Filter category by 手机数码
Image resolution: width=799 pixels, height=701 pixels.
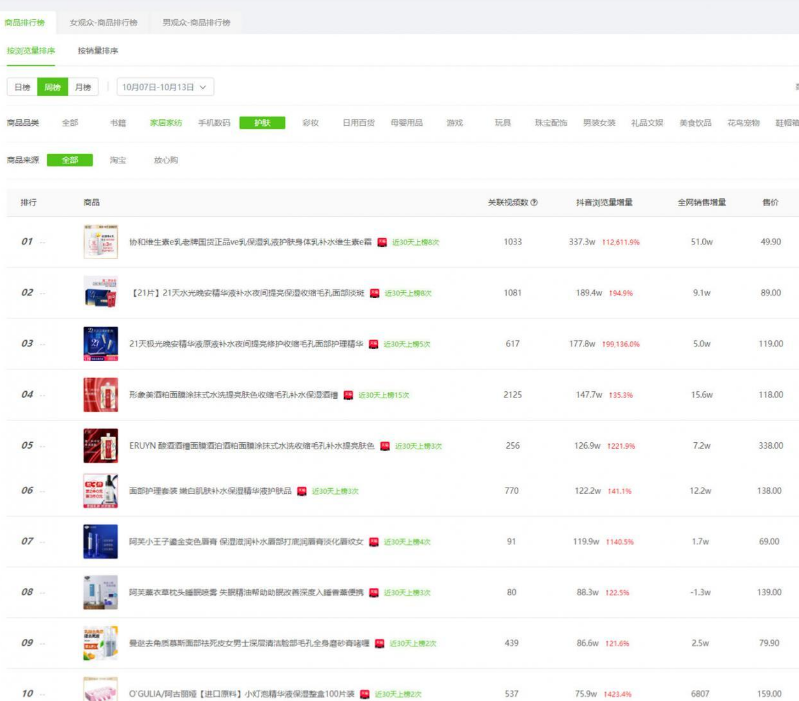click(x=214, y=123)
